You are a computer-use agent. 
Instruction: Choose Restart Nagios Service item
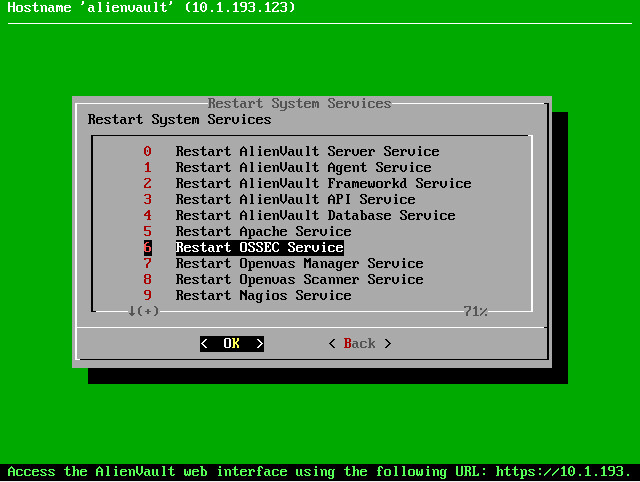(263, 295)
